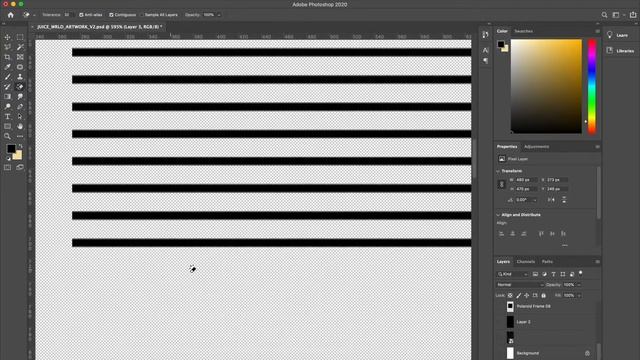Open the Edit Toolbar three-dots button
This screenshot has height=360, width=640.
pos(20,136)
